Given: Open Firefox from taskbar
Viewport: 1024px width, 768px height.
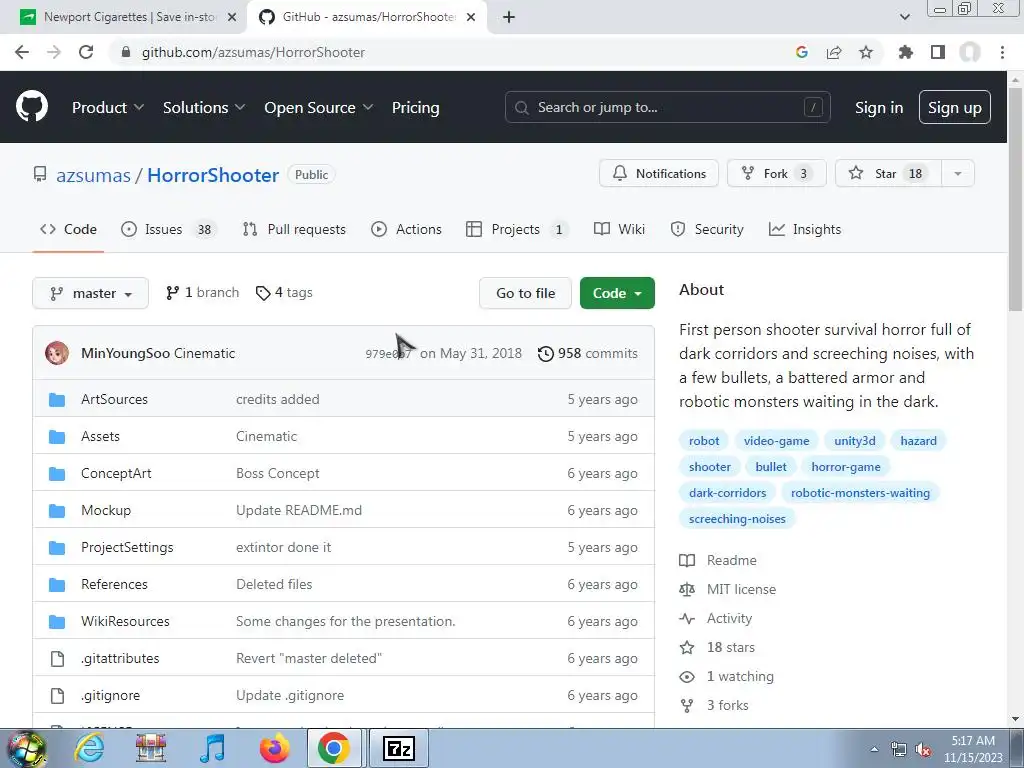Looking at the screenshot, I should (275, 748).
